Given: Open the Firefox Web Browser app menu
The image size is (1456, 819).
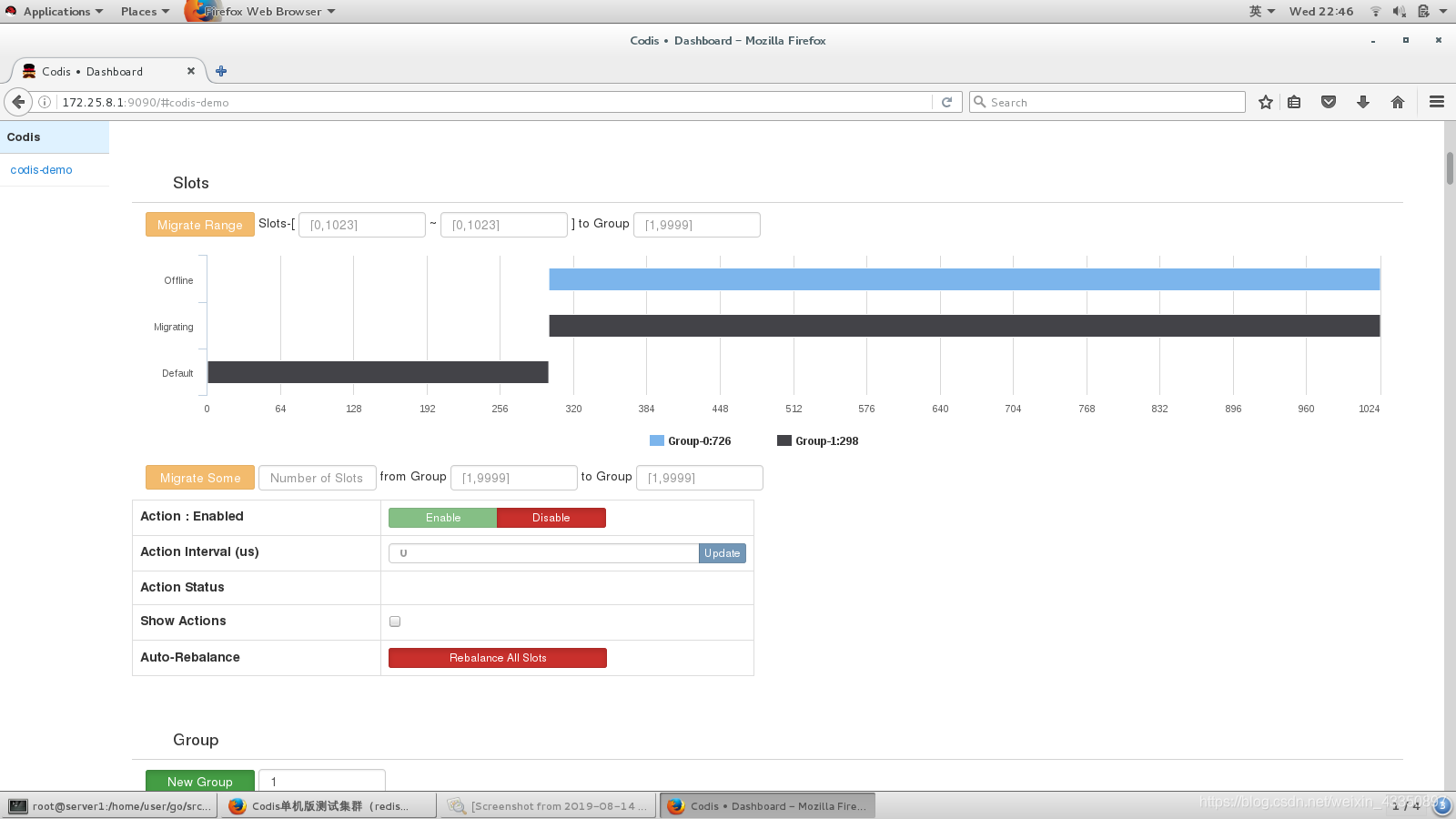Looking at the screenshot, I should pos(262,11).
